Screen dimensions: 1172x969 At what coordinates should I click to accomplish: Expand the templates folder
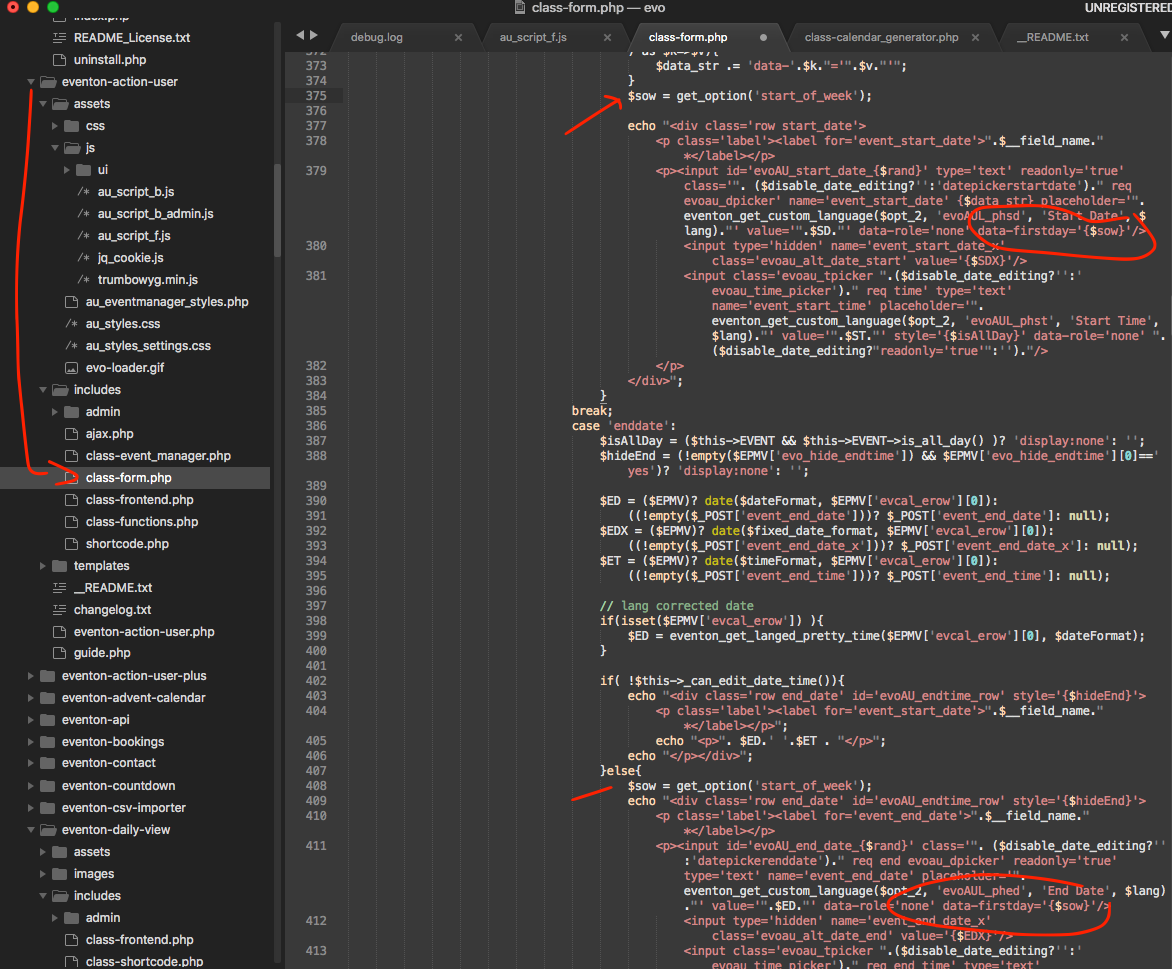tap(43, 566)
